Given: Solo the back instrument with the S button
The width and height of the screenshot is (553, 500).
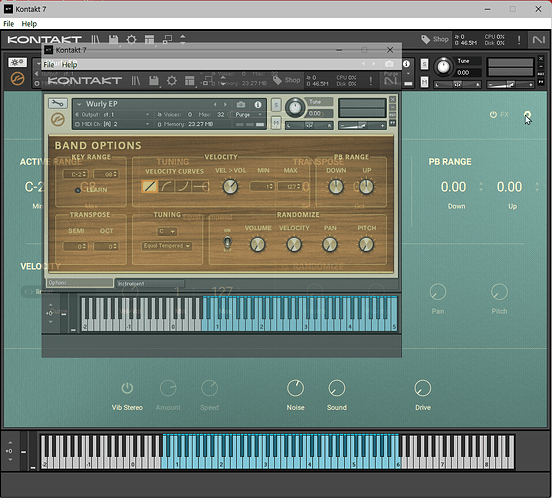Looking at the screenshot, I should tap(424, 64).
